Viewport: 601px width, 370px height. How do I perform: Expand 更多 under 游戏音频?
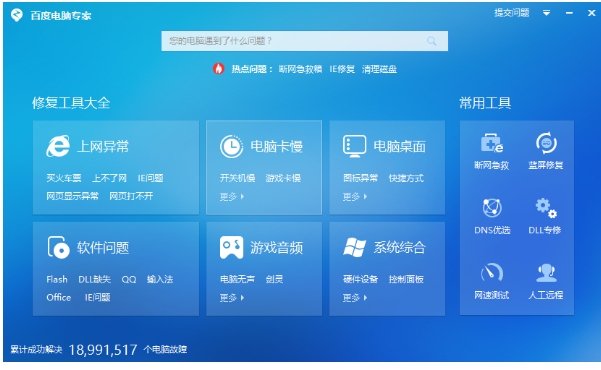tap(232, 298)
